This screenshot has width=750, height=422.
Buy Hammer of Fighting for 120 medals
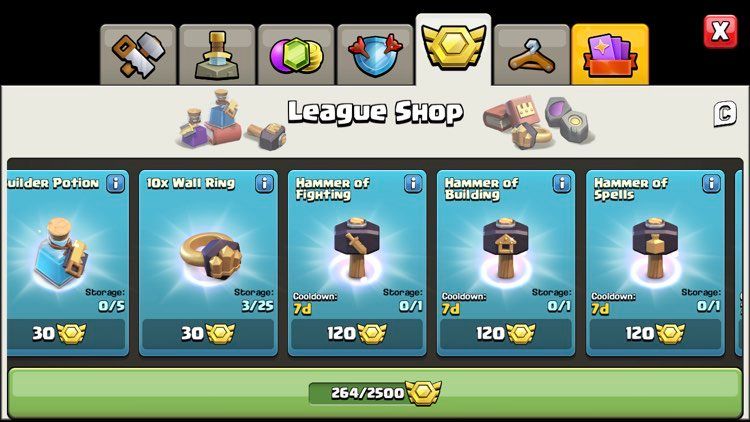pyautogui.click(x=357, y=333)
